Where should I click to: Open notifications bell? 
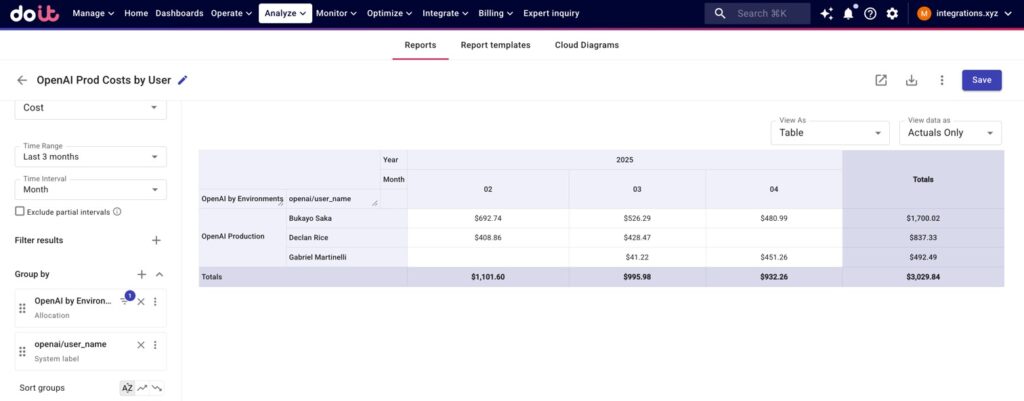(848, 14)
